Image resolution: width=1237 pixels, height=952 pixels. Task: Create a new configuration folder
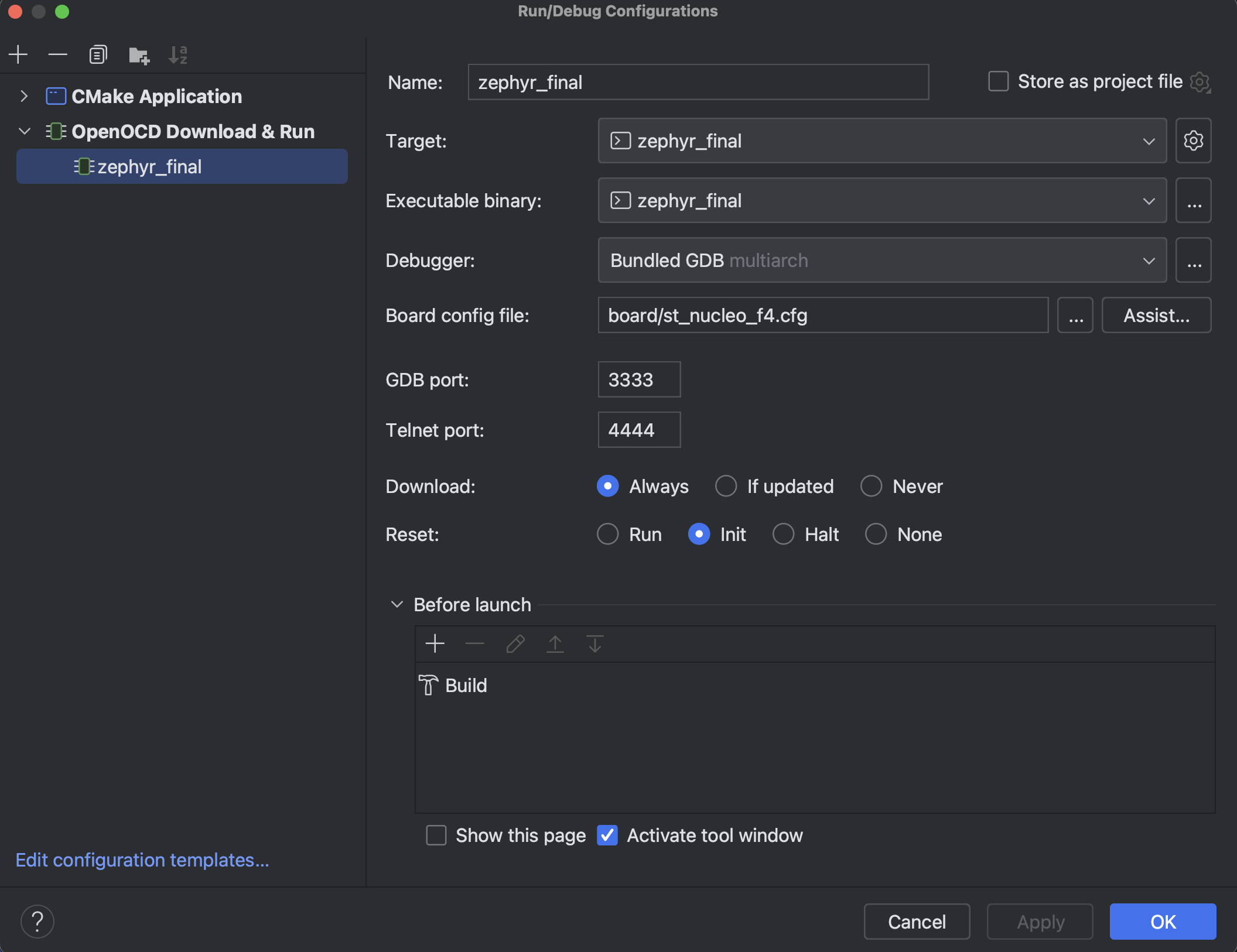[138, 54]
